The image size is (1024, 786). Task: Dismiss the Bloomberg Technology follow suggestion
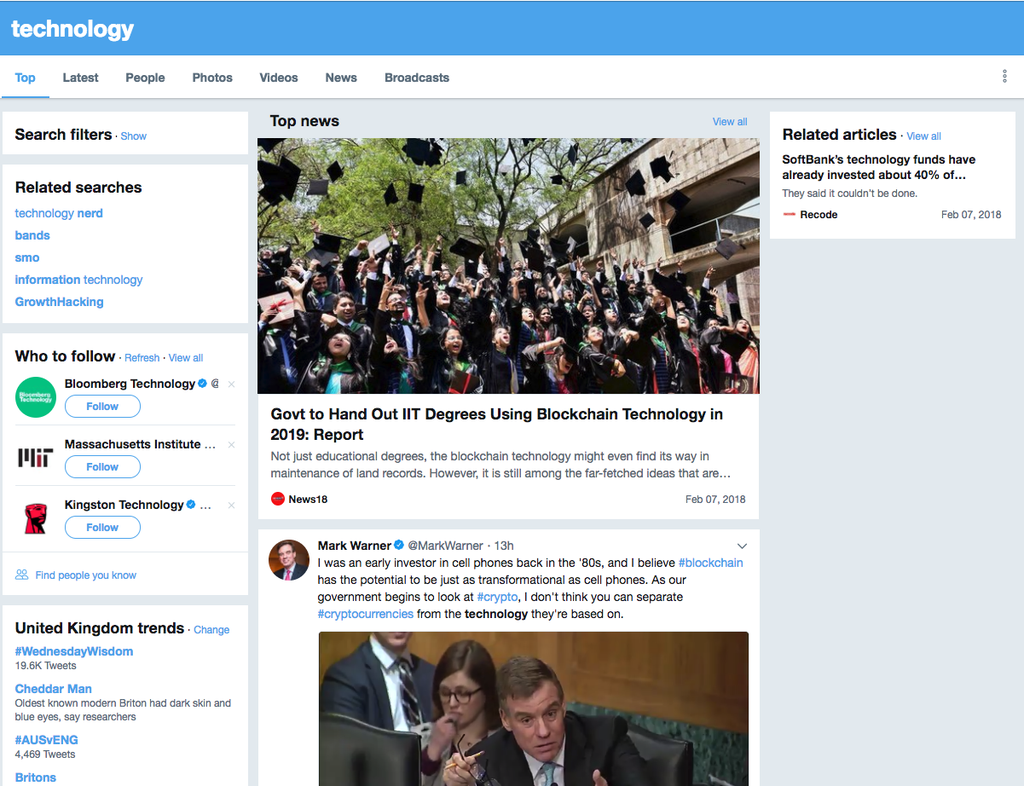tap(231, 384)
